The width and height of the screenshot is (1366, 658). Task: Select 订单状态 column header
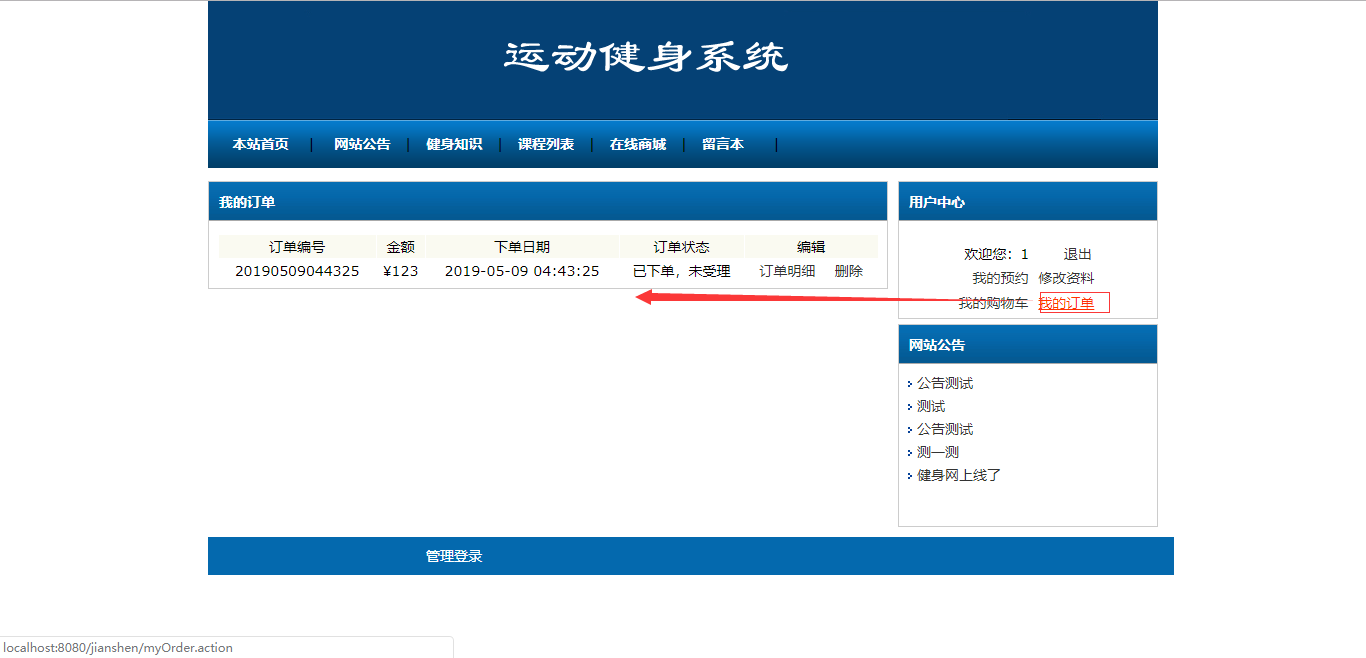(x=682, y=247)
